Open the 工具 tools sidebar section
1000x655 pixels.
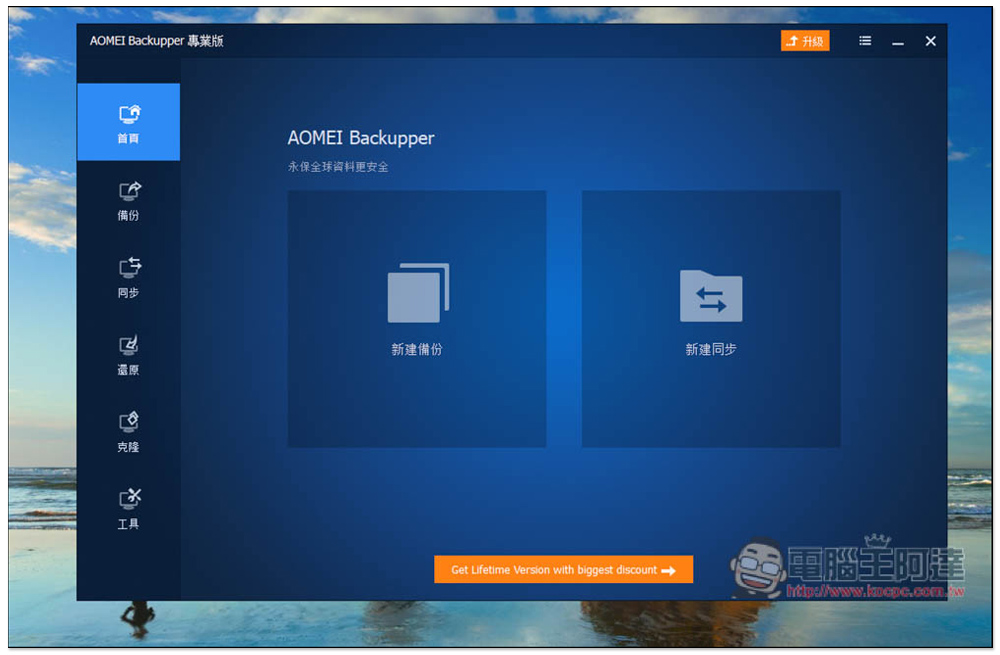coord(128,509)
